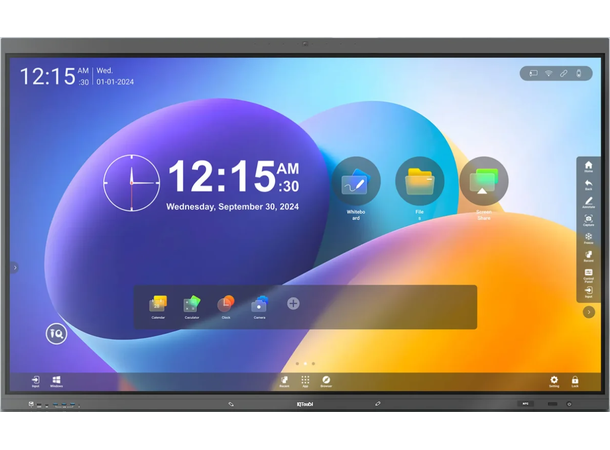Add a shortcut with the plus button

[x=293, y=303]
